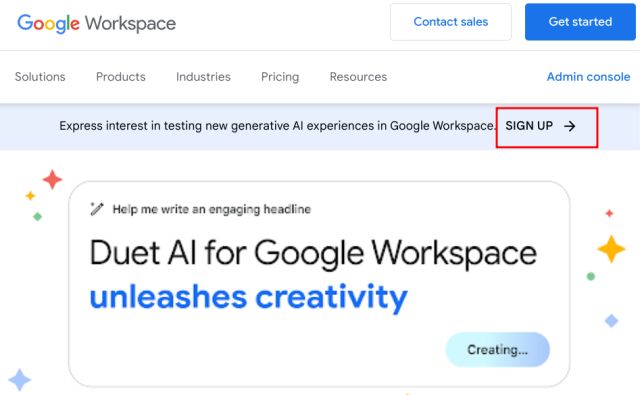The width and height of the screenshot is (640, 395).
Task: Click the blue Get started button
Action: (x=580, y=22)
